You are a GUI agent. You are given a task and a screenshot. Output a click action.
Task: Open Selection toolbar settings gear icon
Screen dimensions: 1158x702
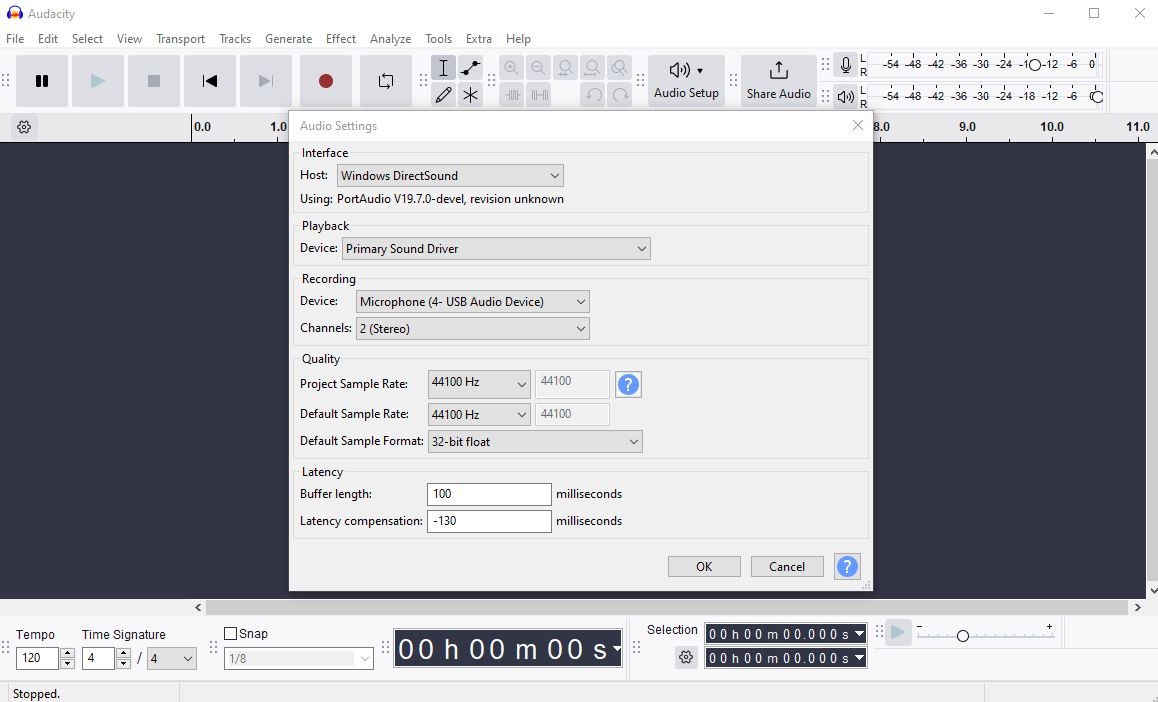[x=686, y=657]
